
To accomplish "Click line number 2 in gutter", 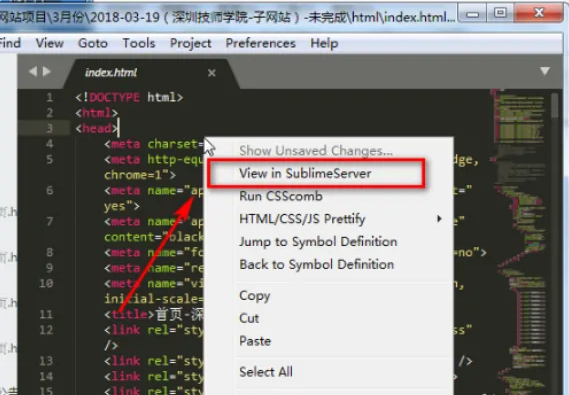I will pos(49,113).
